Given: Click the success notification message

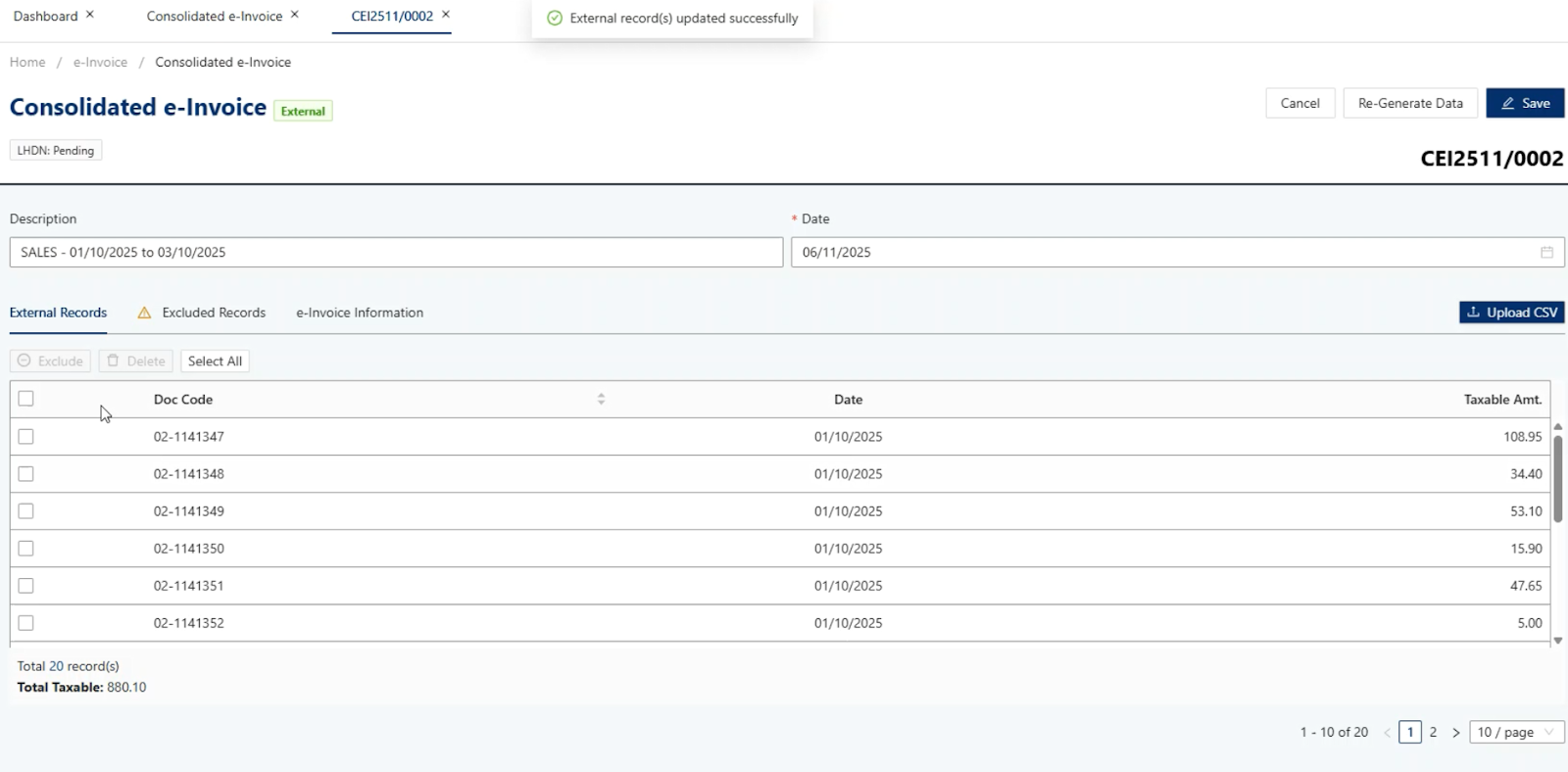Looking at the screenshot, I should coord(672,19).
